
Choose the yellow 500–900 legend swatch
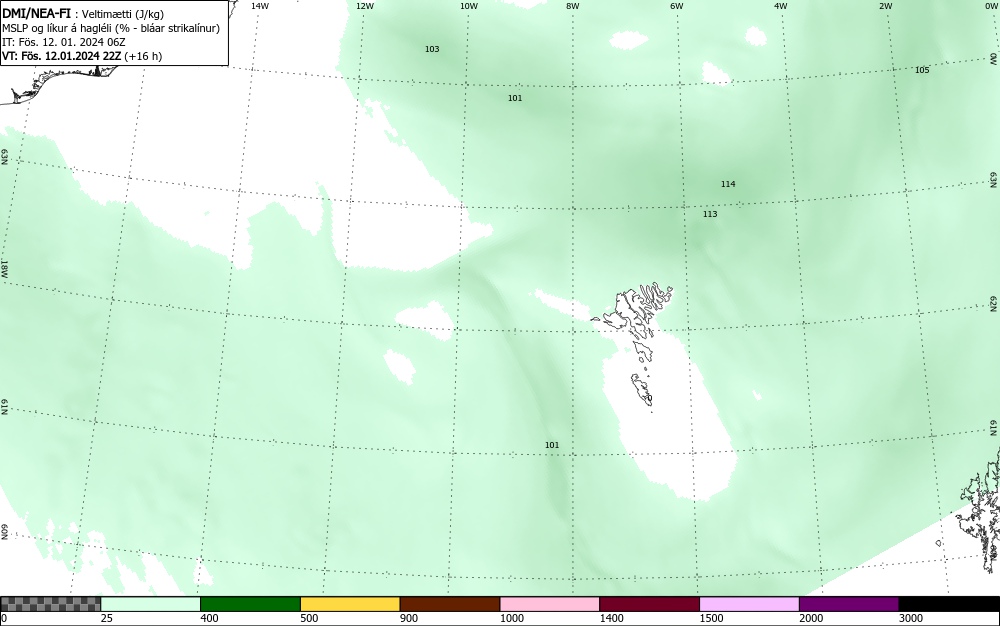350,604
